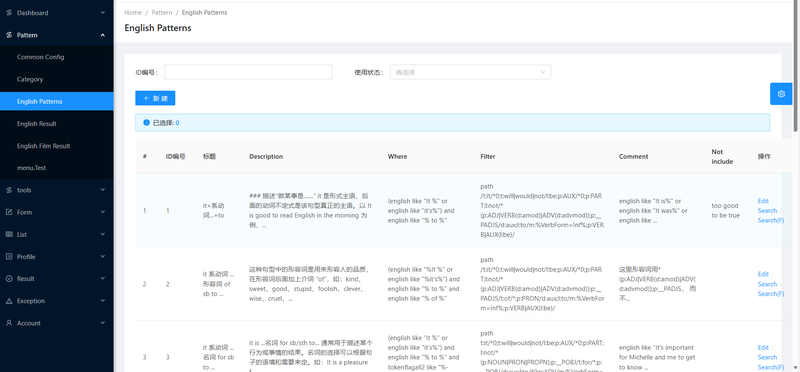Click the List menu icon
Viewport: 800px width, 372px height.
coord(9,234)
